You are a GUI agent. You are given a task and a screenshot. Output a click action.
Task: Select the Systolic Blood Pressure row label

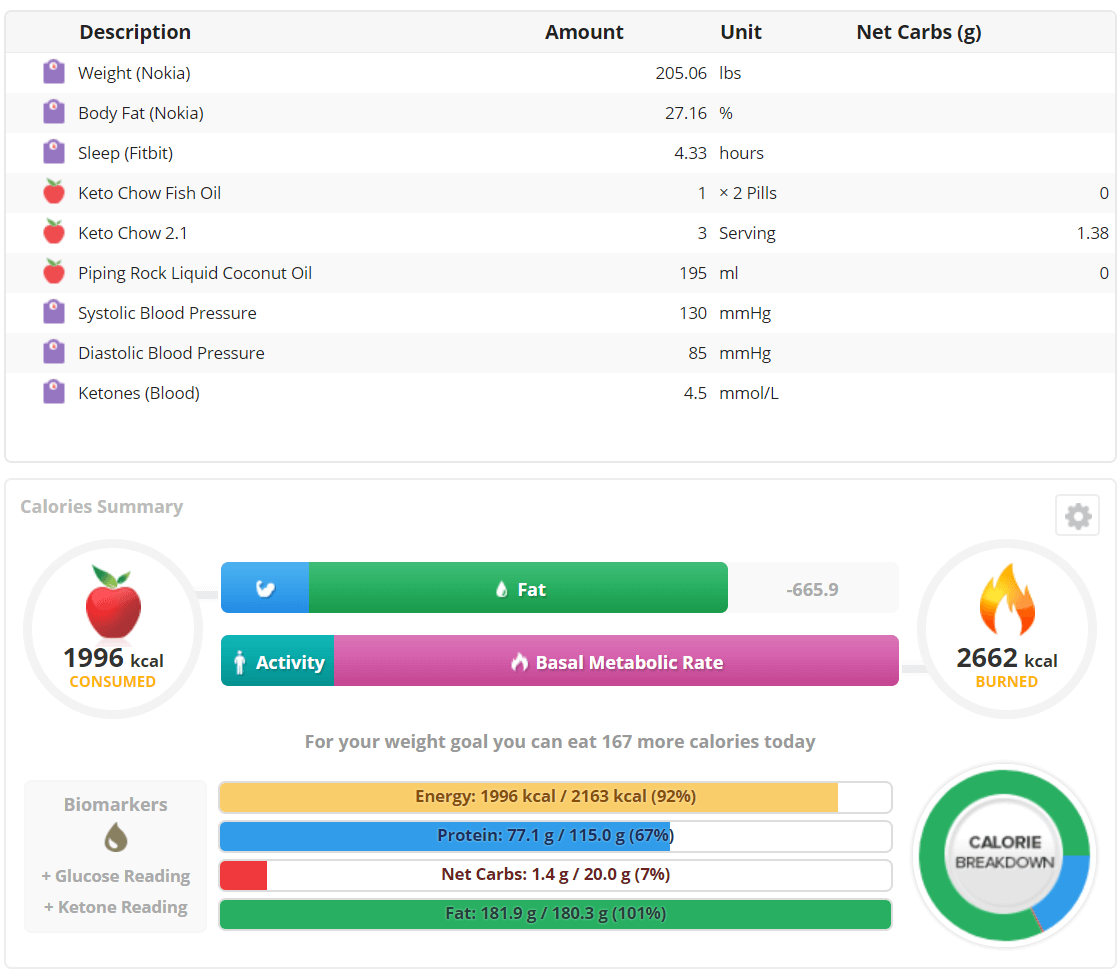(x=167, y=313)
